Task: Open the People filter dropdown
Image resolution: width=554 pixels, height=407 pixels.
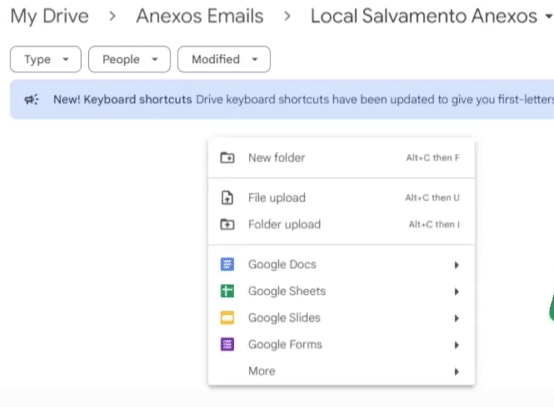Action: [x=129, y=59]
